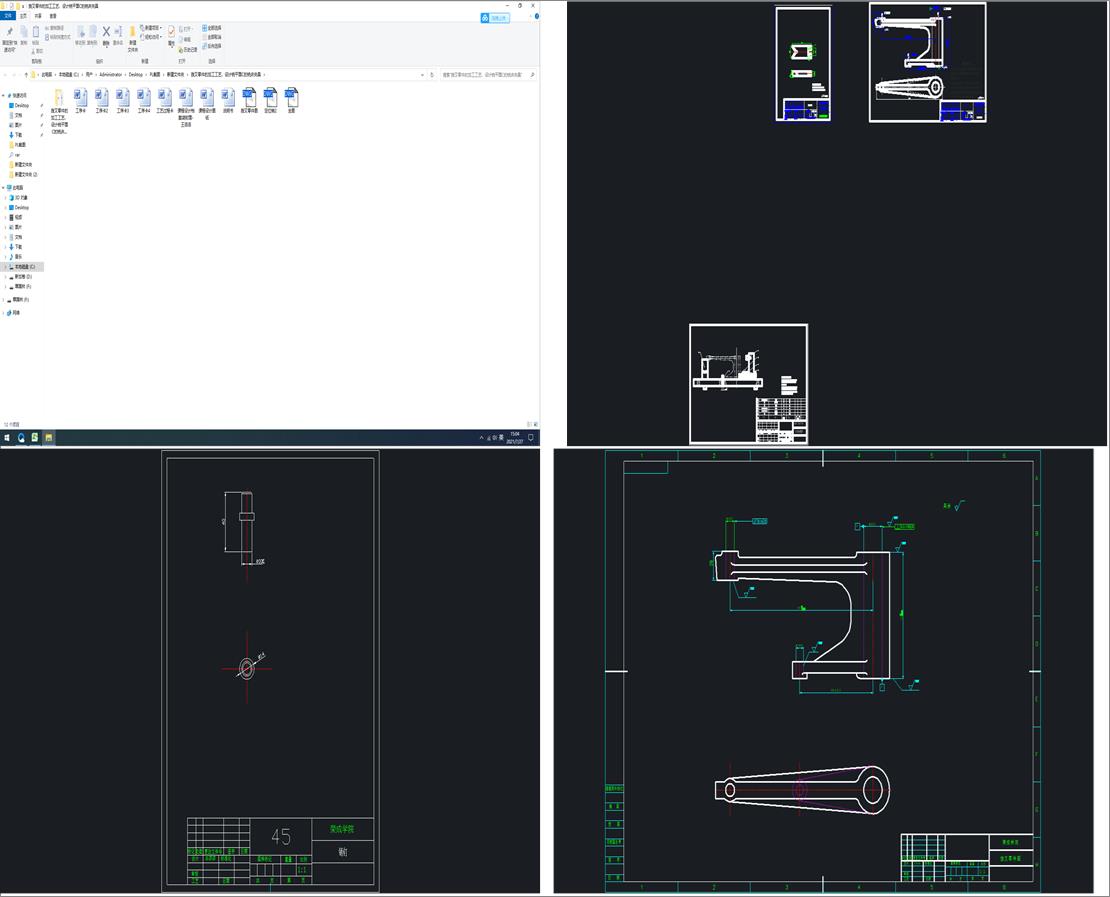This screenshot has height=897, width=1110.
Task: Open the blue File tab in ribbon
Action: tap(8, 17)
